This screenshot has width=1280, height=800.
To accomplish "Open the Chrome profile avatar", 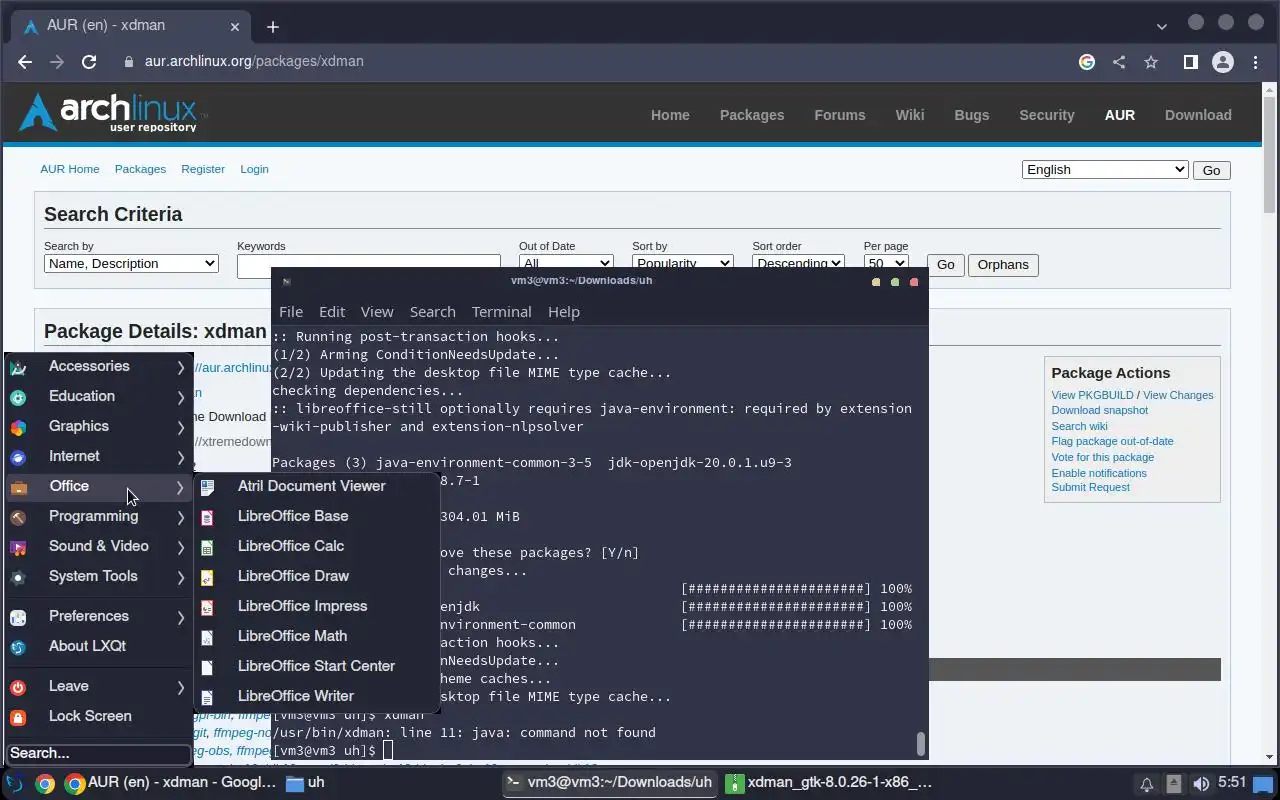I will coord(1222,62).
